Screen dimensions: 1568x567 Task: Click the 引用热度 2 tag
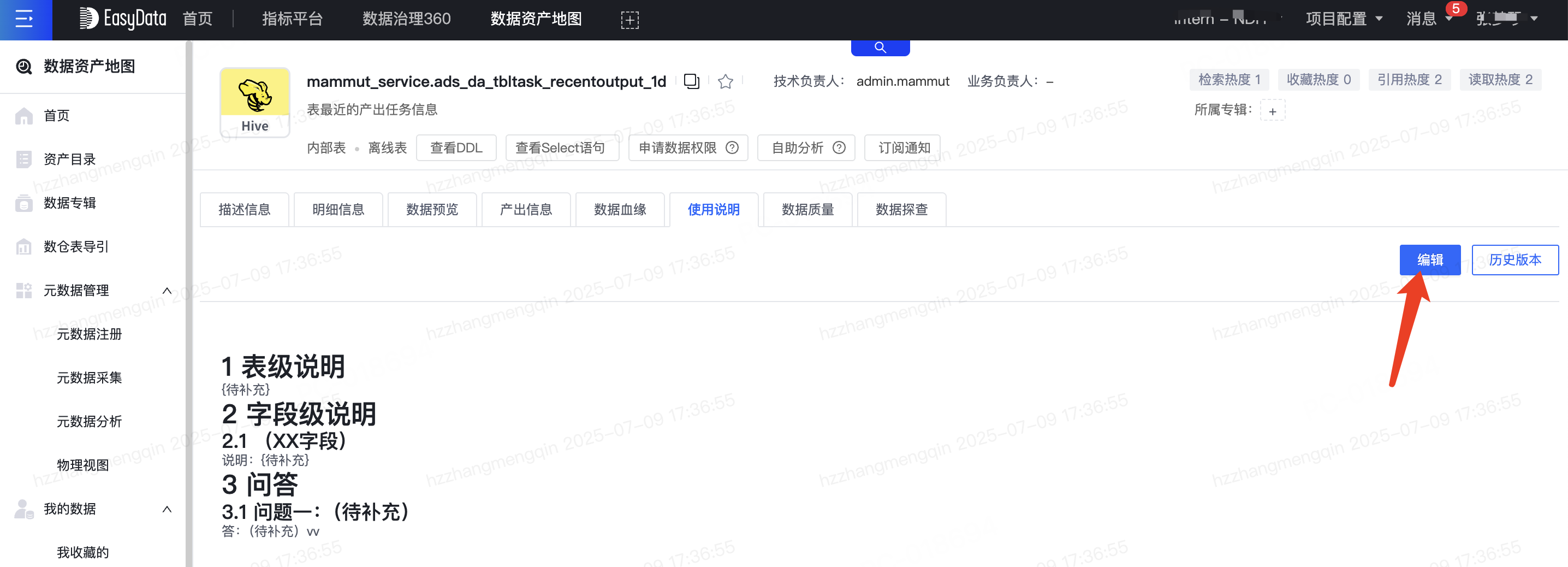click(1410, 80)
